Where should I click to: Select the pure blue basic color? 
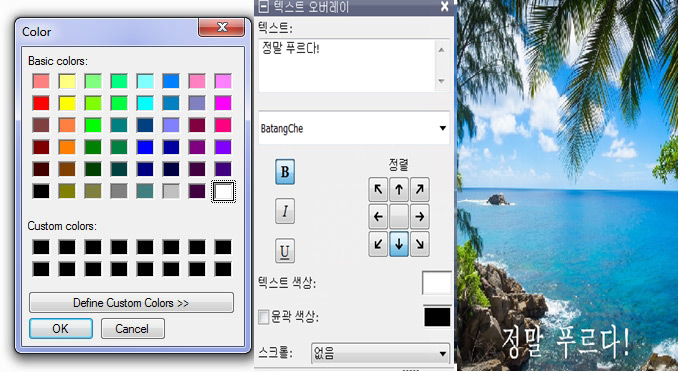point(145,147)
